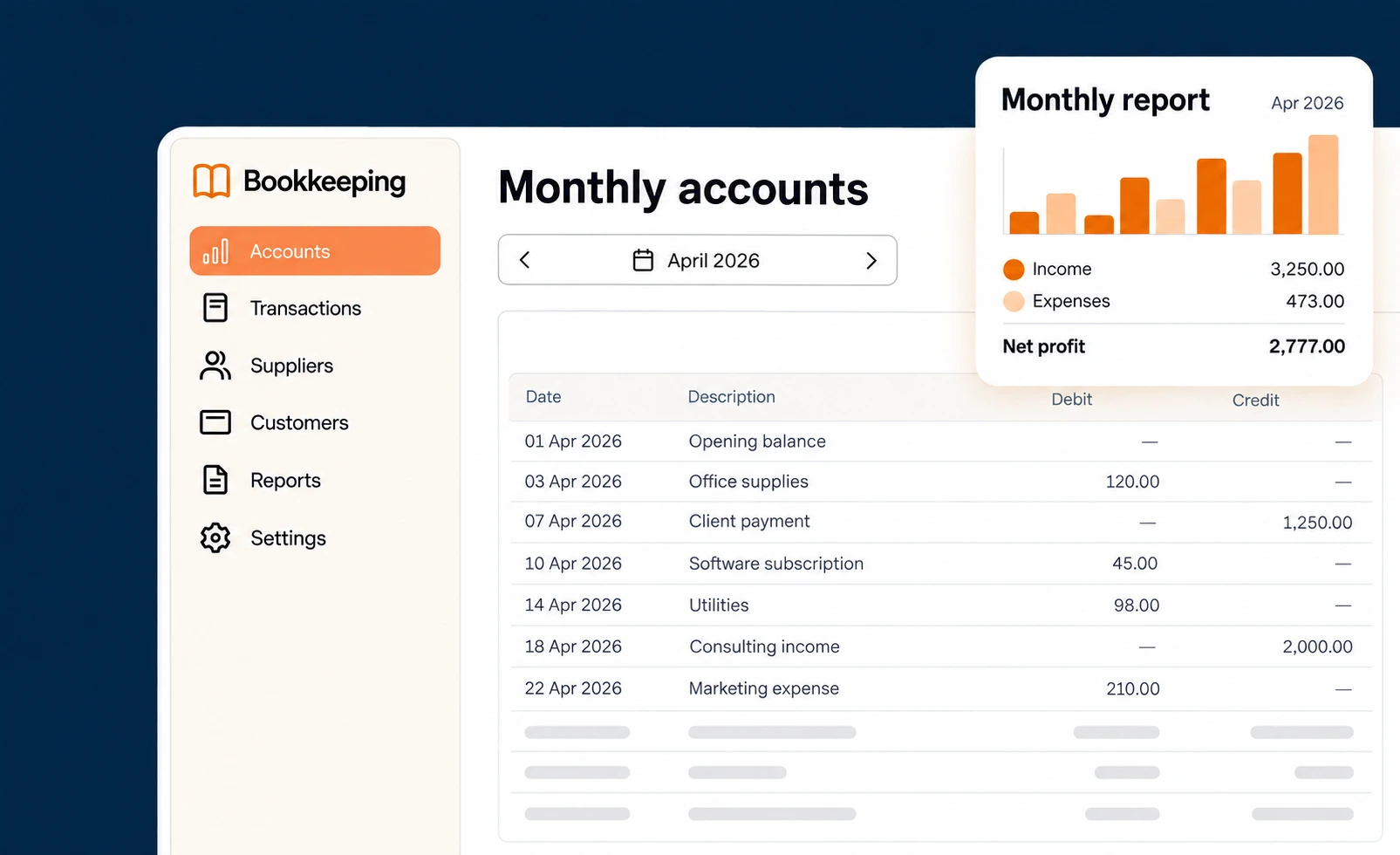This screenshot has width=1400, height=855.
Task: Select the Marketing expense description
Action: pyautogui.click(x=763, y=688)
